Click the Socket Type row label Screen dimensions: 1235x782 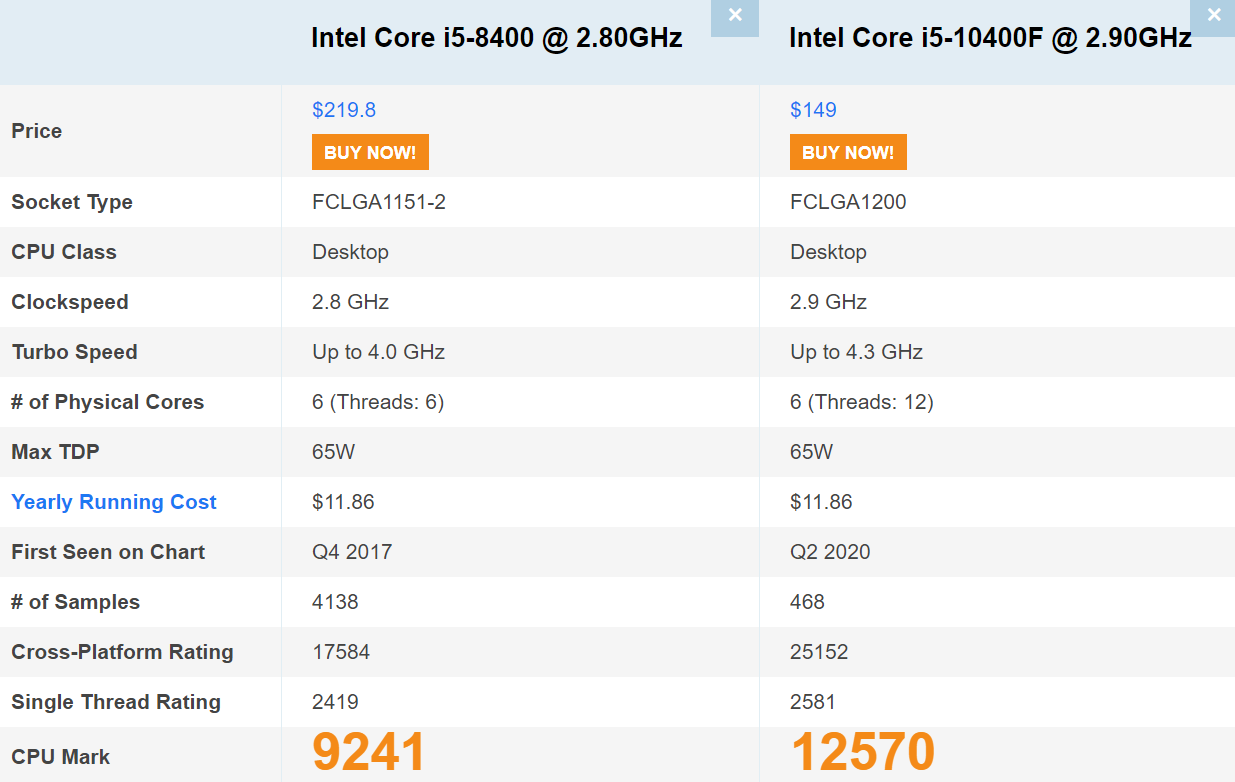[x=72, y=202]
